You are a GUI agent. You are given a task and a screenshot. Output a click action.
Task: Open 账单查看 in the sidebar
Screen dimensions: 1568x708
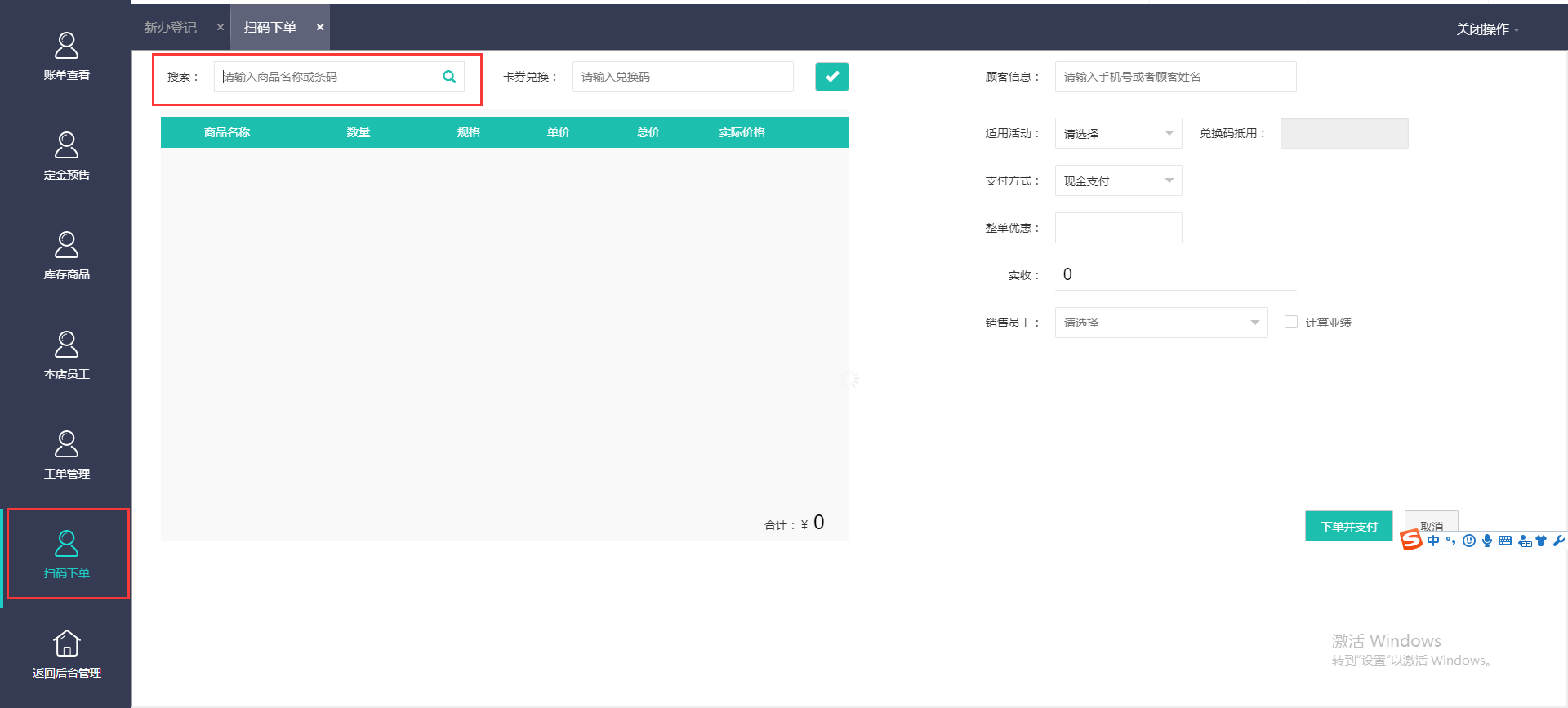[66, 56]
